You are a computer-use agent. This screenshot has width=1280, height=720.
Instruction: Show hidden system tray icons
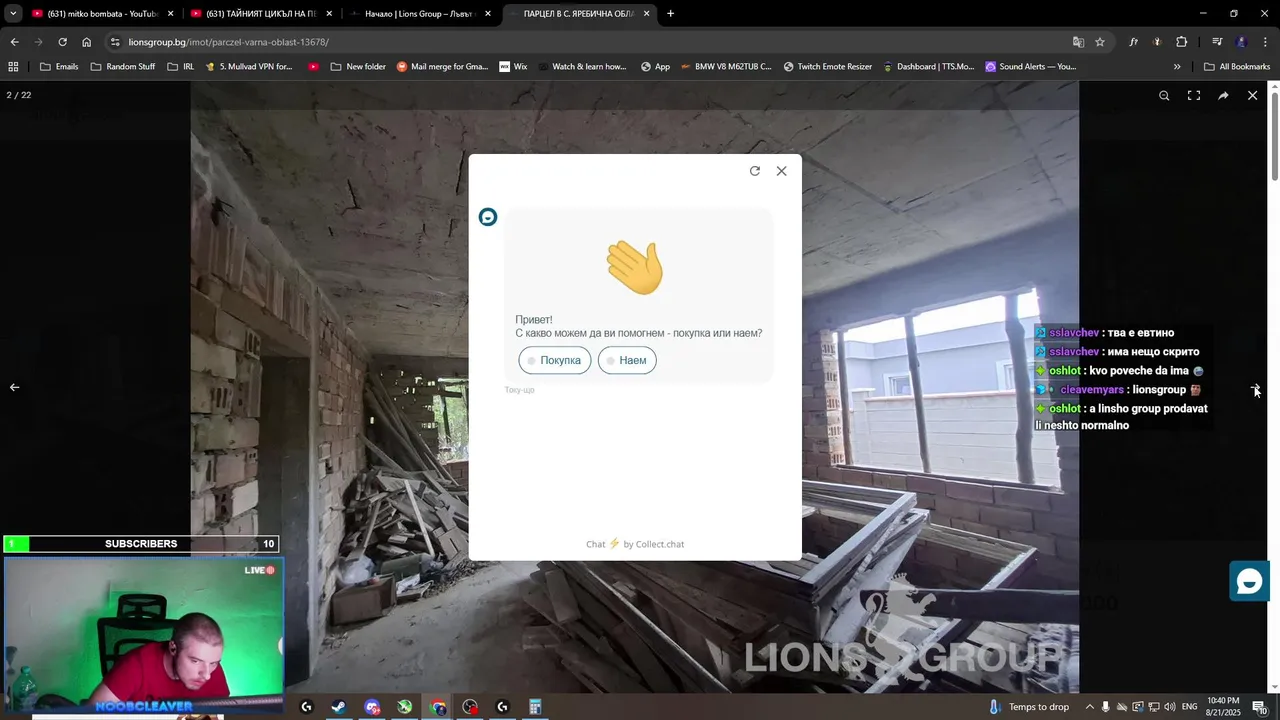click(1090, 707)
